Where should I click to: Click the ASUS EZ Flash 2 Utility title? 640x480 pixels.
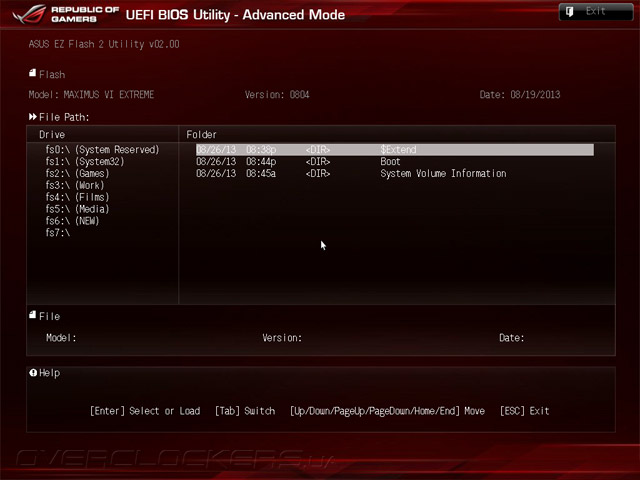[104, 44]
